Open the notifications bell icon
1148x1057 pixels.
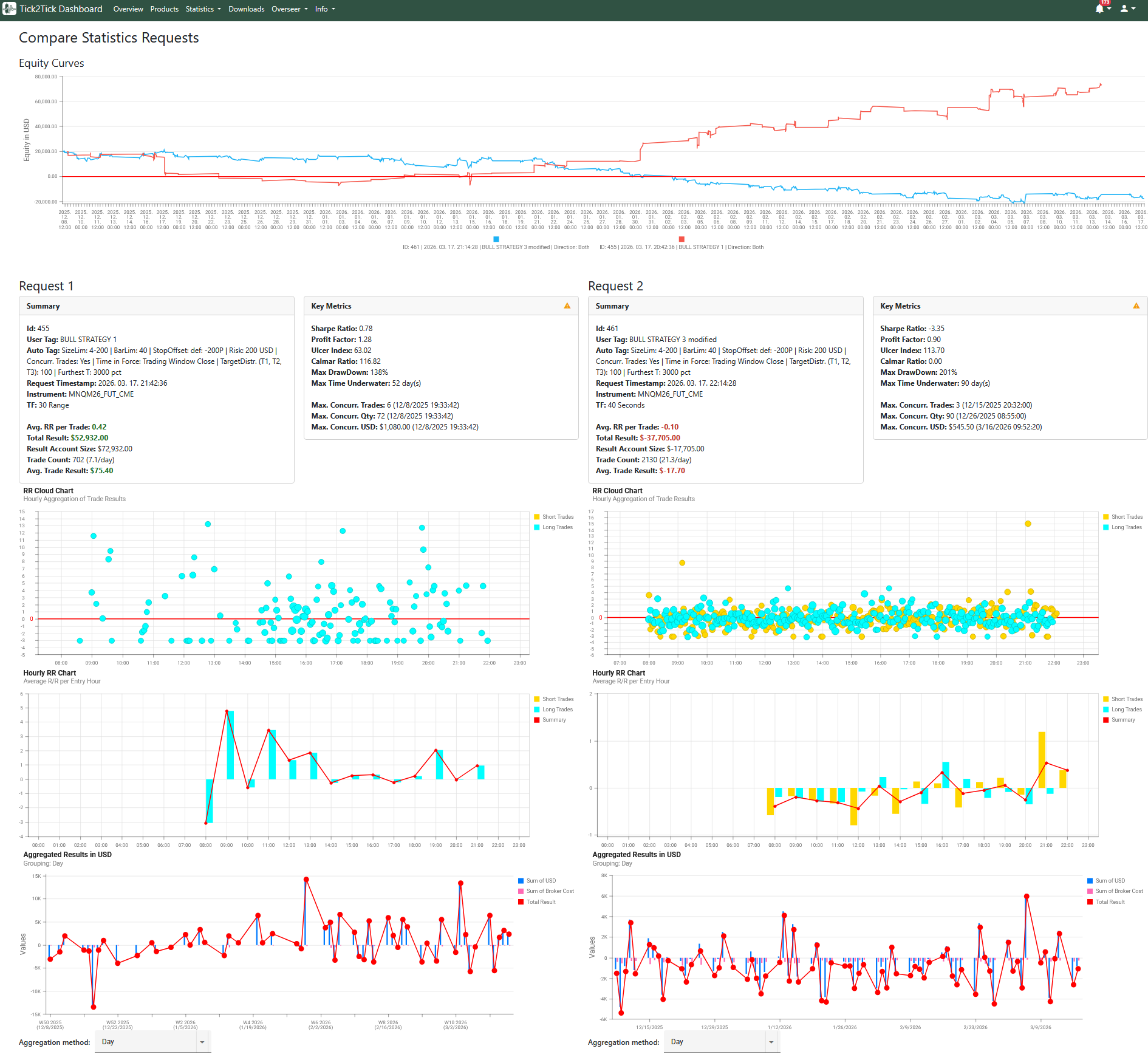coord(1099,9)
